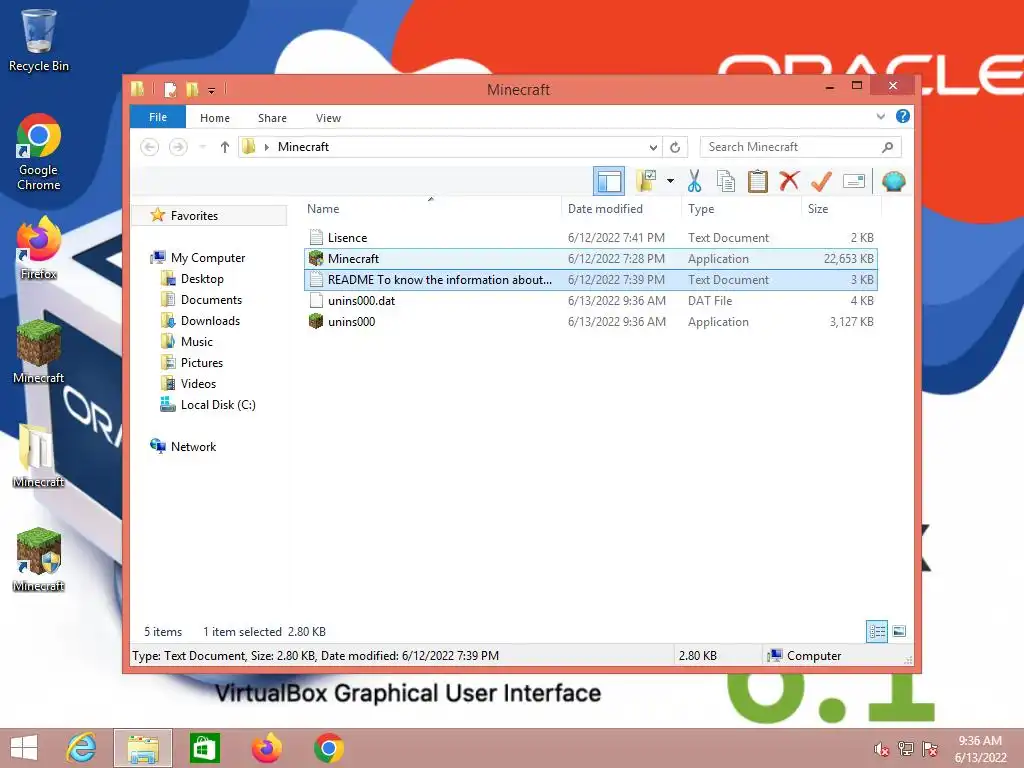This screenshot has width=1024, height=768.
Task: Click Favorites in the navigation pane
Action: coord(209,216)
